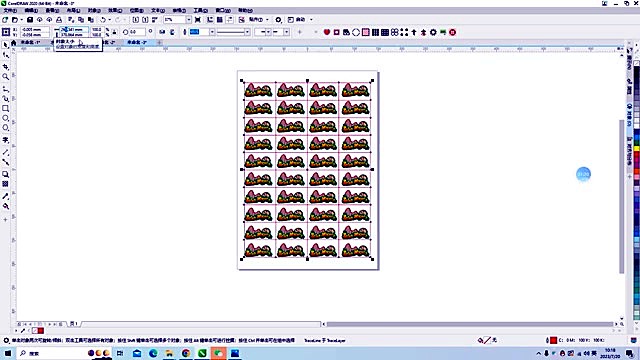Click the Publish to PDF icon

click(x=155, y=20)
